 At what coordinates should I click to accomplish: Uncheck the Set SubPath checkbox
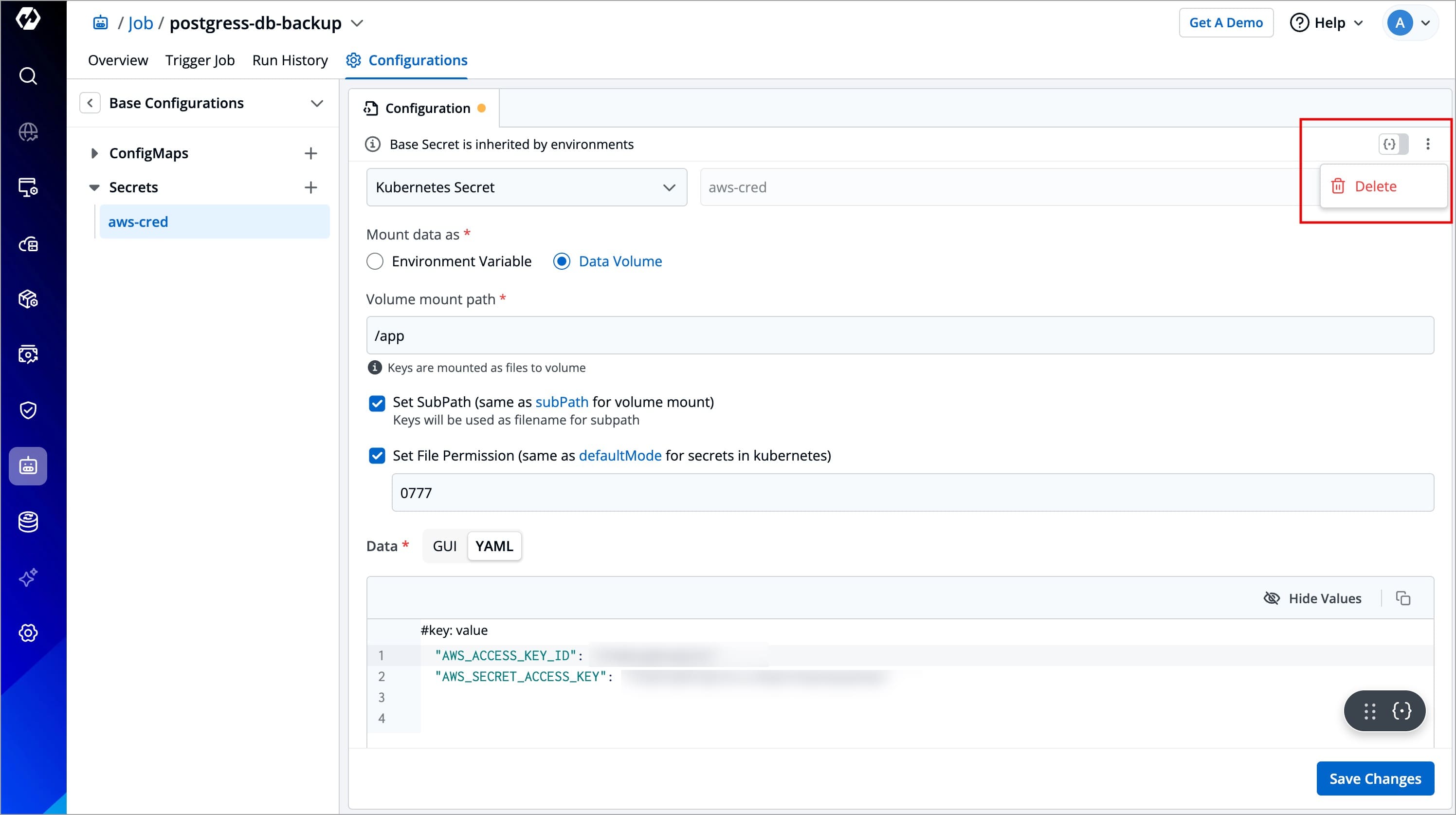(377, 403)
